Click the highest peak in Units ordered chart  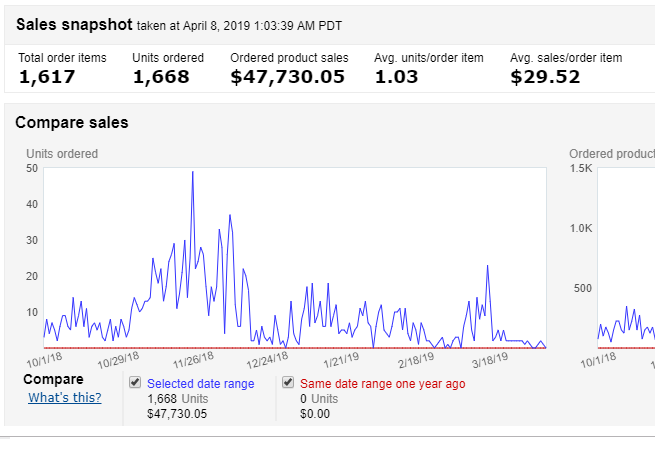tap(192, 173)
